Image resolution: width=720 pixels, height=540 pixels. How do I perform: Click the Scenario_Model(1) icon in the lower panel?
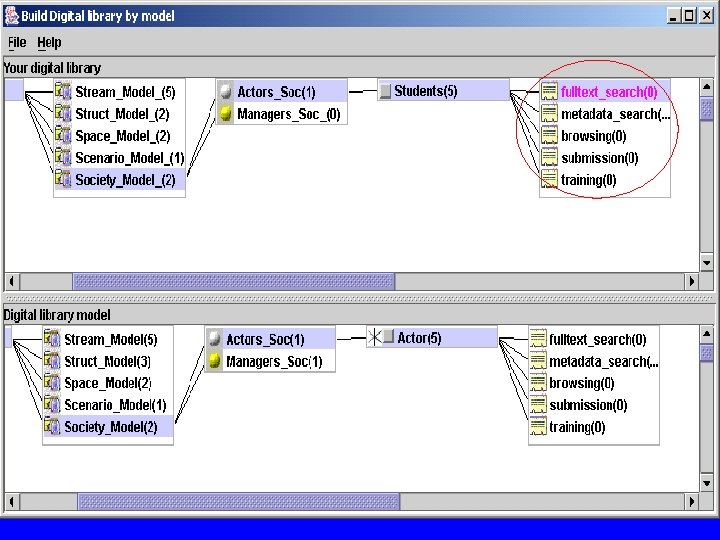coord(52,405)
